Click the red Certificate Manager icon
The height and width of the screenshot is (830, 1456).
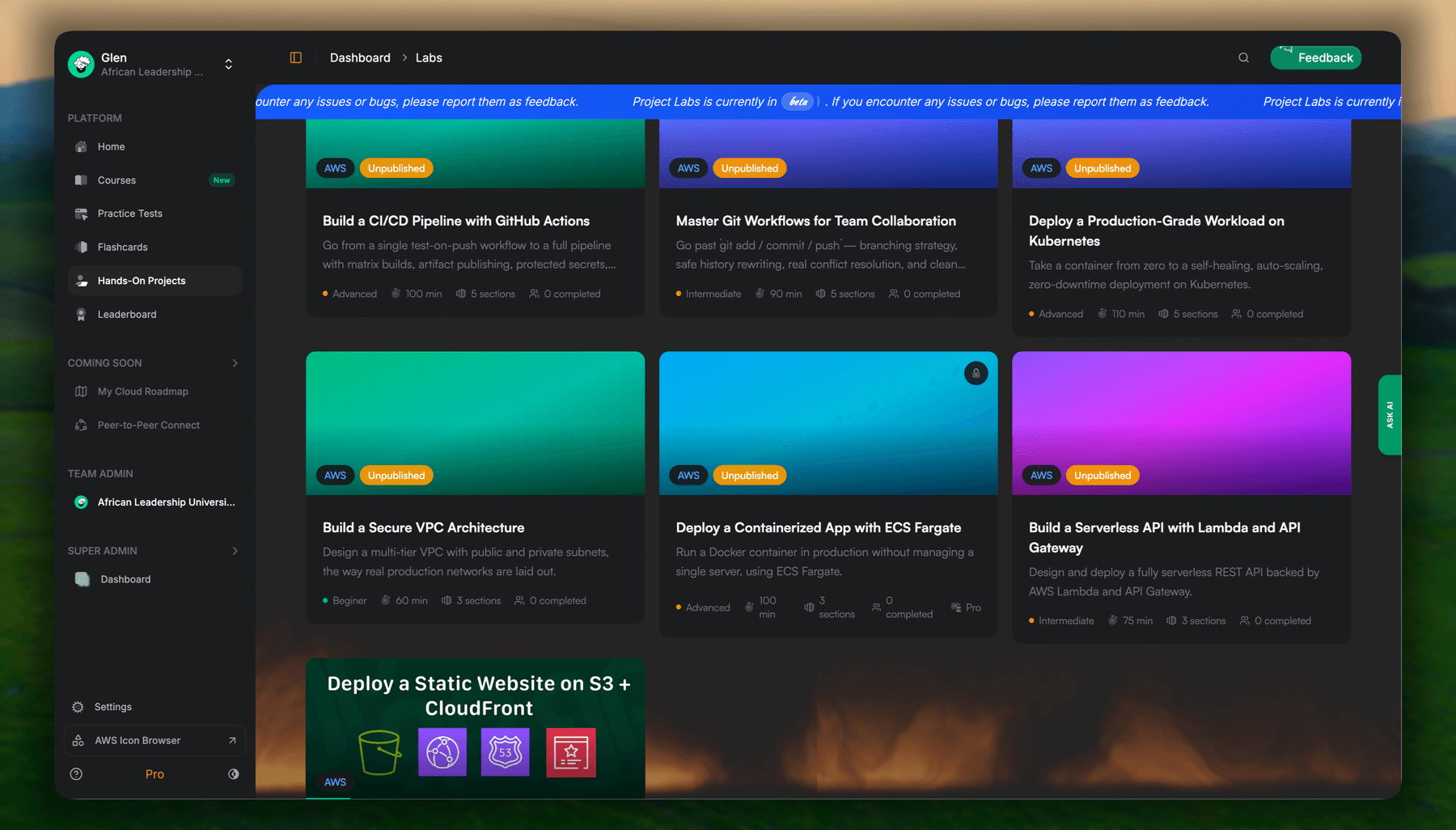[x=571, y=752]
